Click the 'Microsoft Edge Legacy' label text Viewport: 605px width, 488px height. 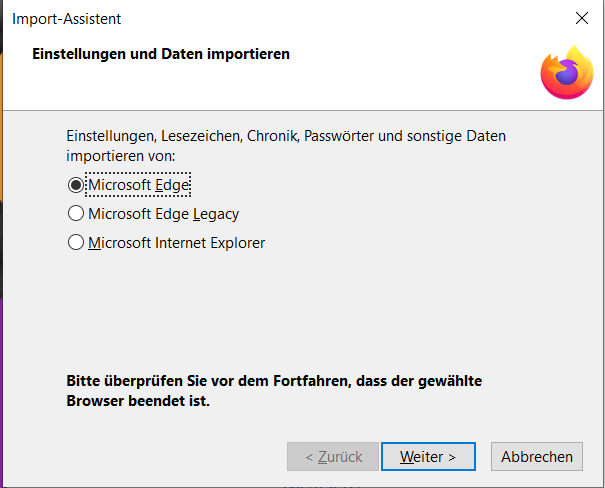pos(163,213)
